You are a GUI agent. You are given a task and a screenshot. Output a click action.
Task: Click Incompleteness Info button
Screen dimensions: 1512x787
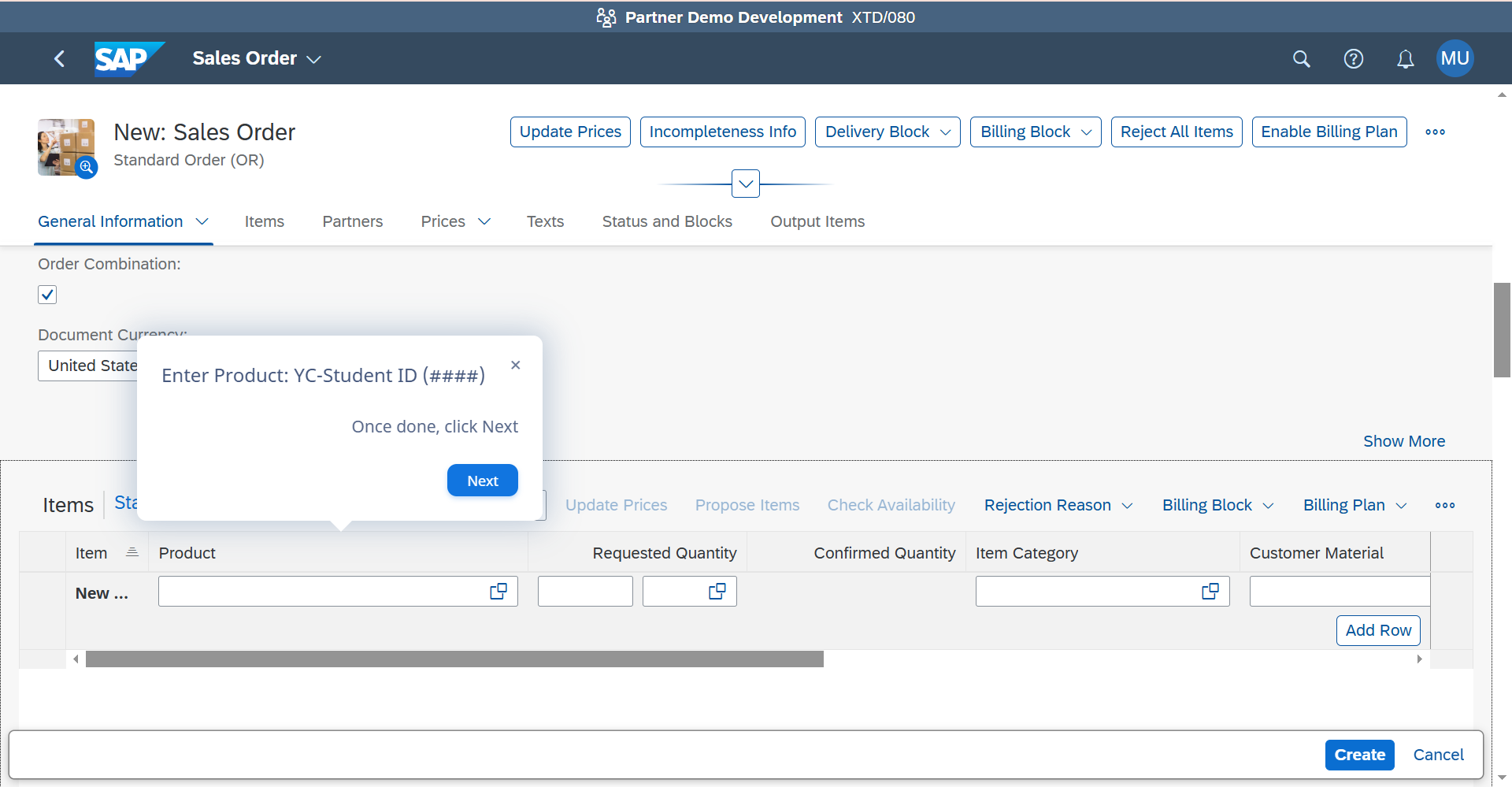point(722,132)
